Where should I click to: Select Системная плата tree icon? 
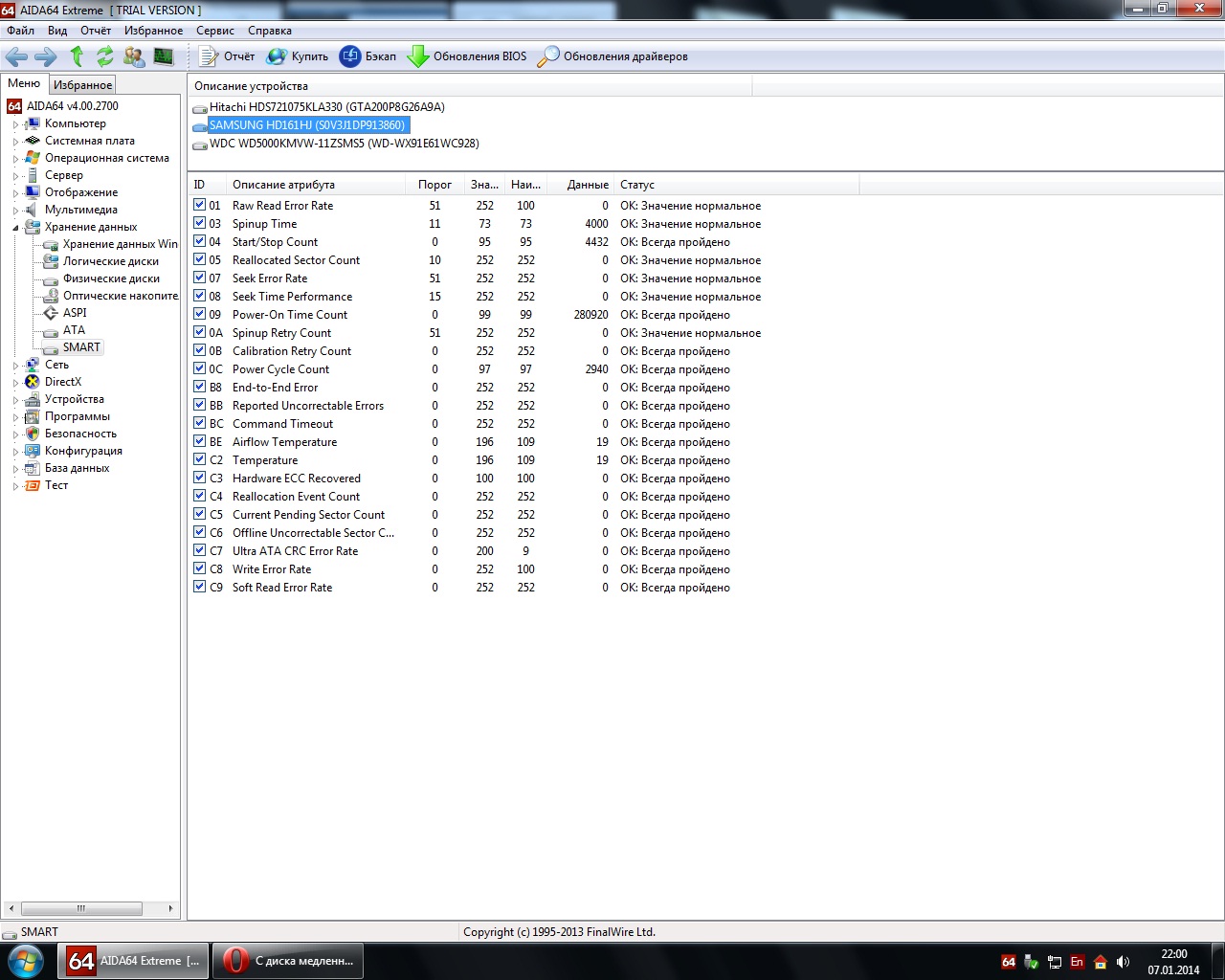pos(33,141)
